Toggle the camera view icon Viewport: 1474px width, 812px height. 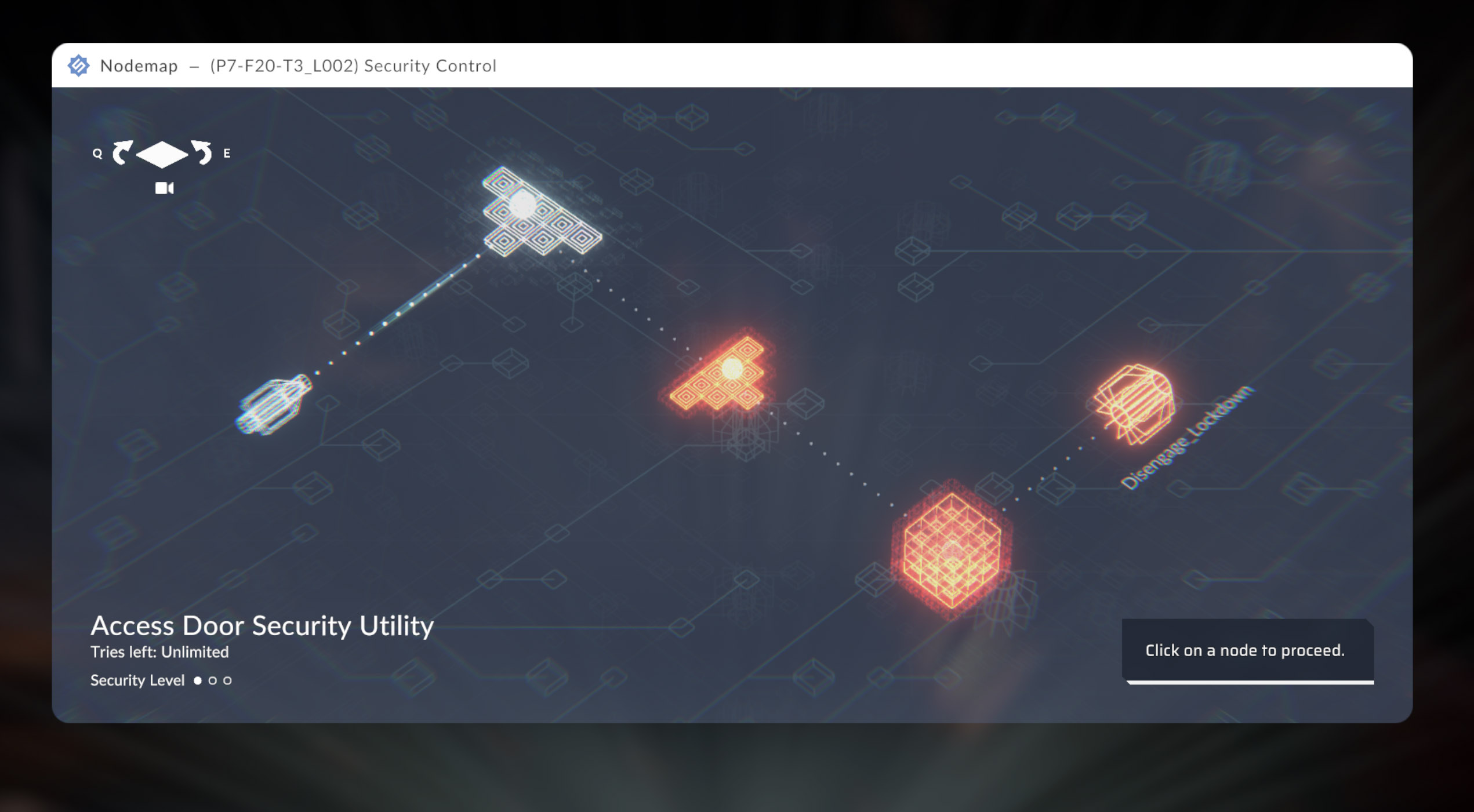point(164,188)
